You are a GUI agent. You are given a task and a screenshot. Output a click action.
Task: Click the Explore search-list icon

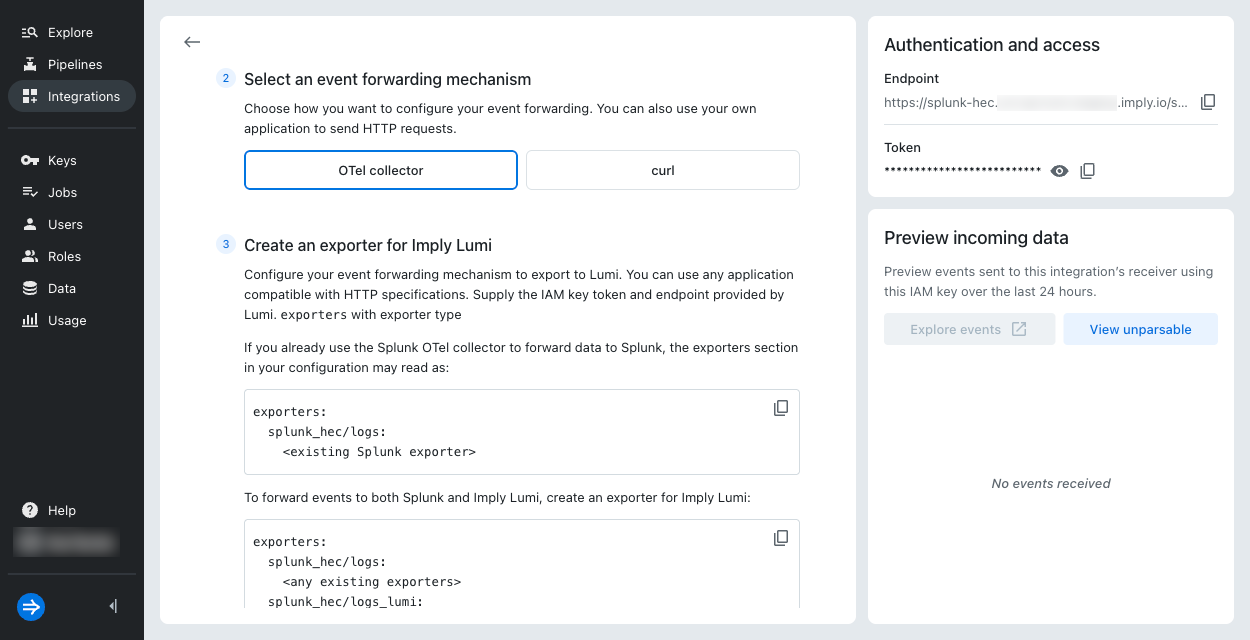(x=30, y=32)
